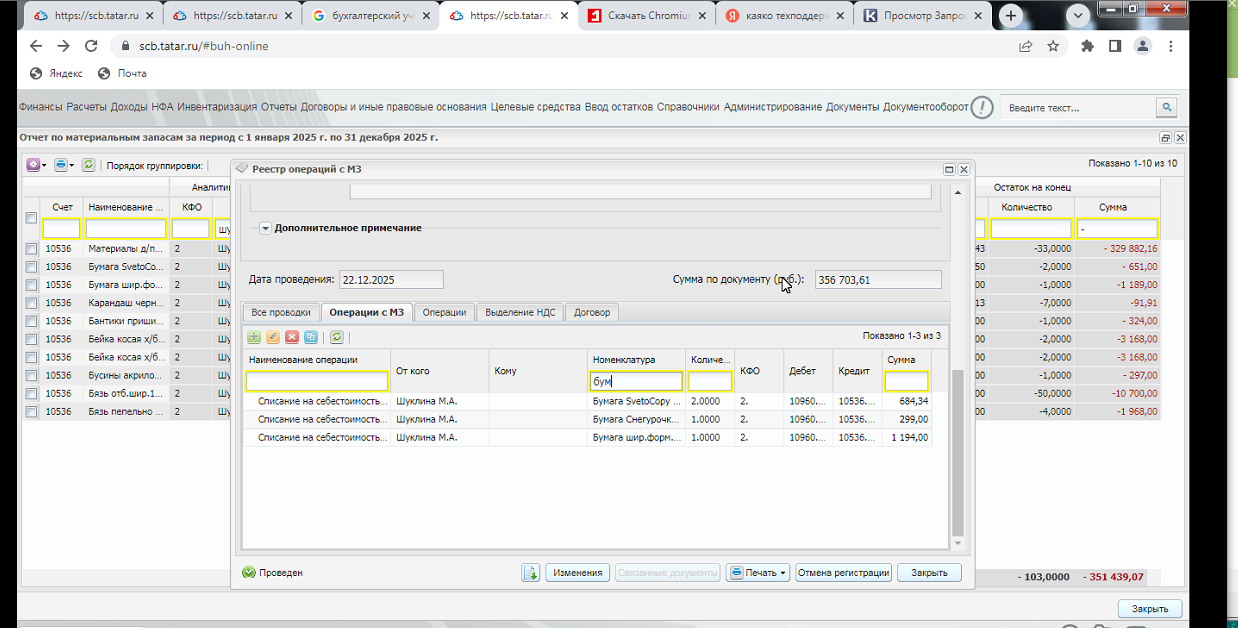This screenshot has width=1238, height=628.
Task: Tick the select-all checkbox in report header
Action: pos(31,218)
